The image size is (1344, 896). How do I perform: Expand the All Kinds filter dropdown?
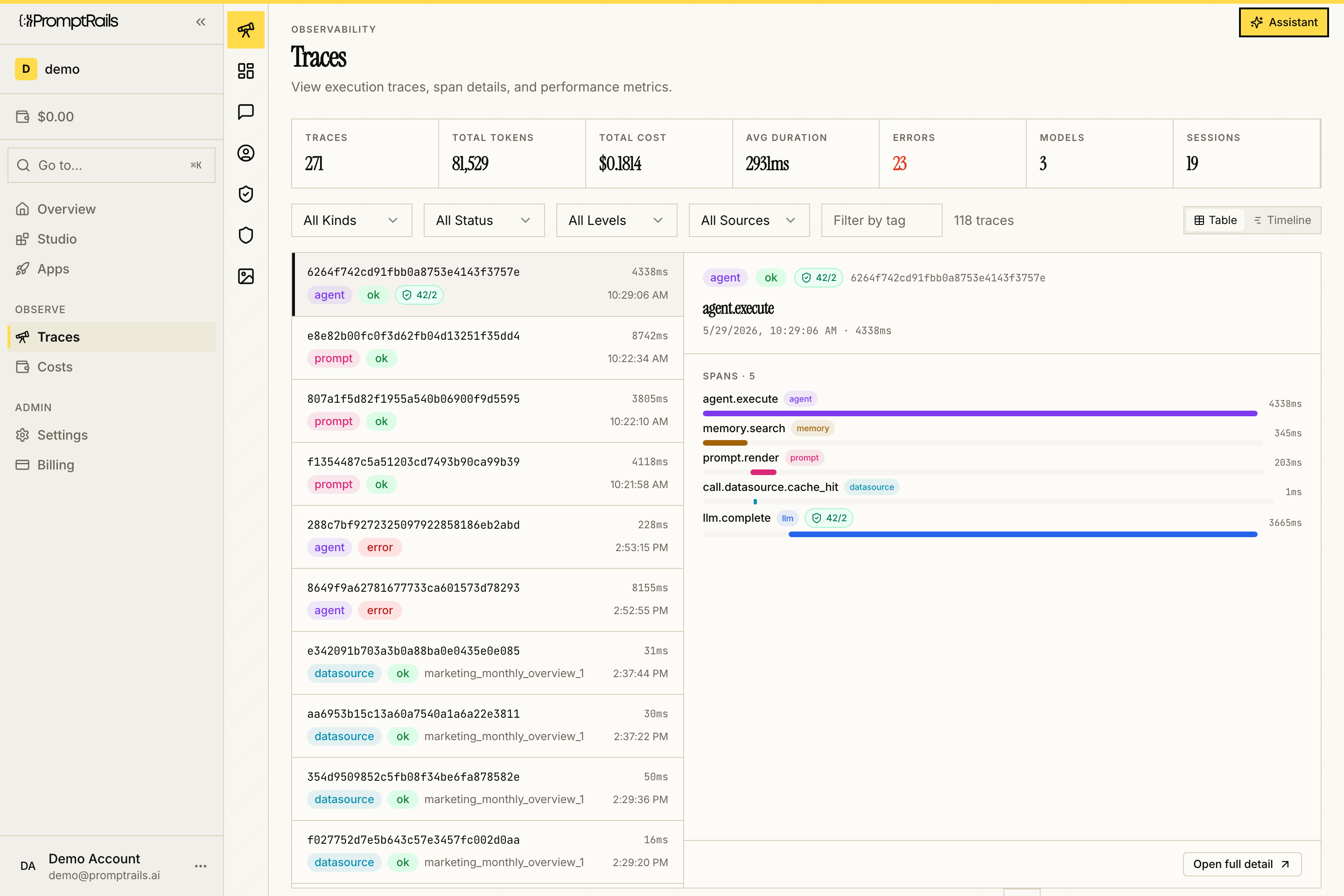(351, 220)
